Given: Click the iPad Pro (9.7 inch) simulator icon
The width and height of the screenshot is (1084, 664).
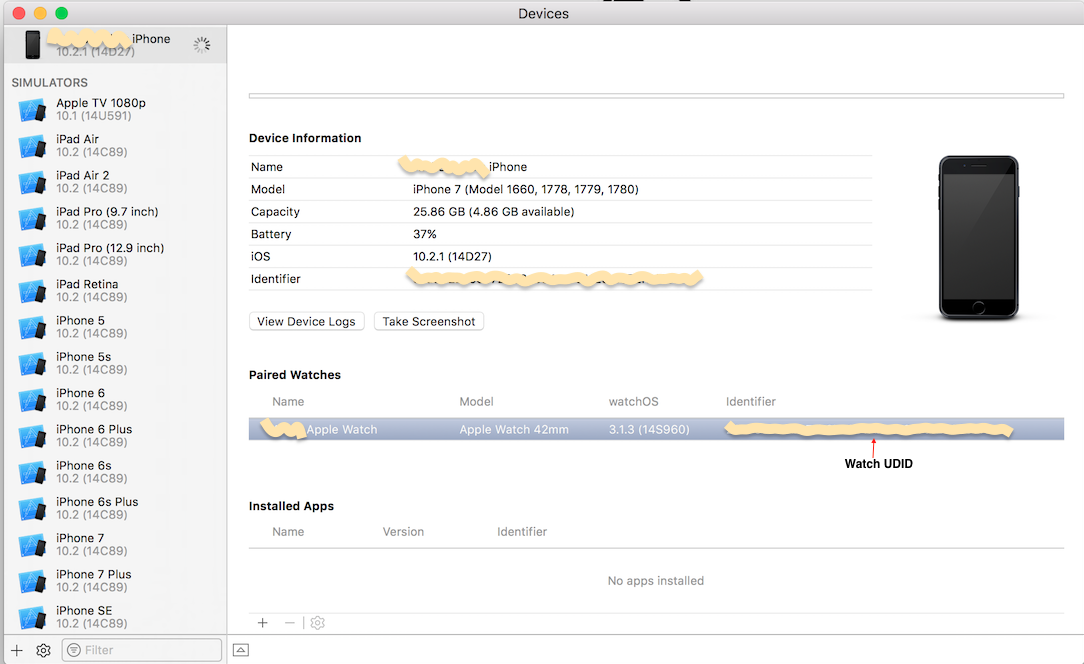Looking at the screenshot, I should point(32,218).
